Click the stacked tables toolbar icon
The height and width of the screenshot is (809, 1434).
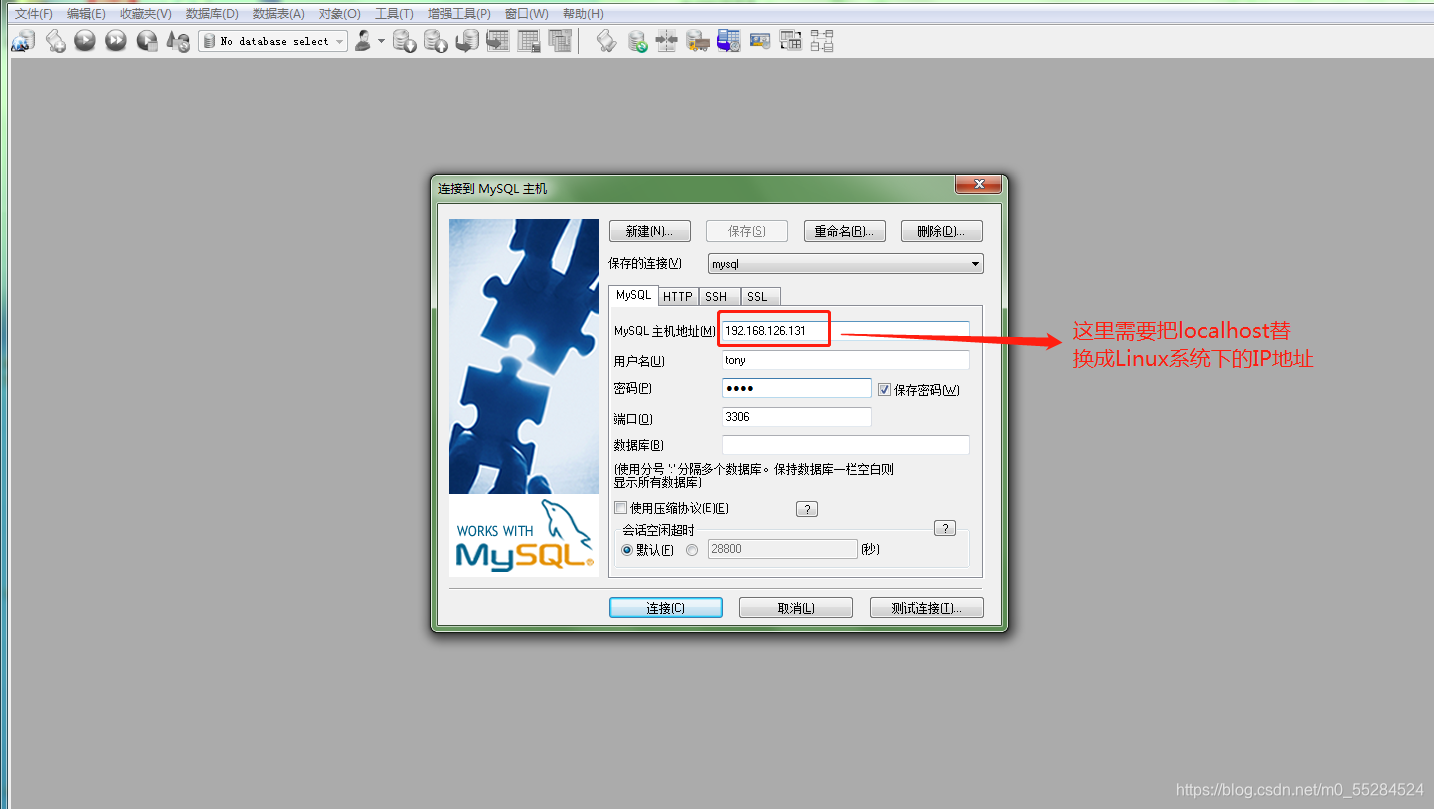pyautogui.click(x=560, y=41)
